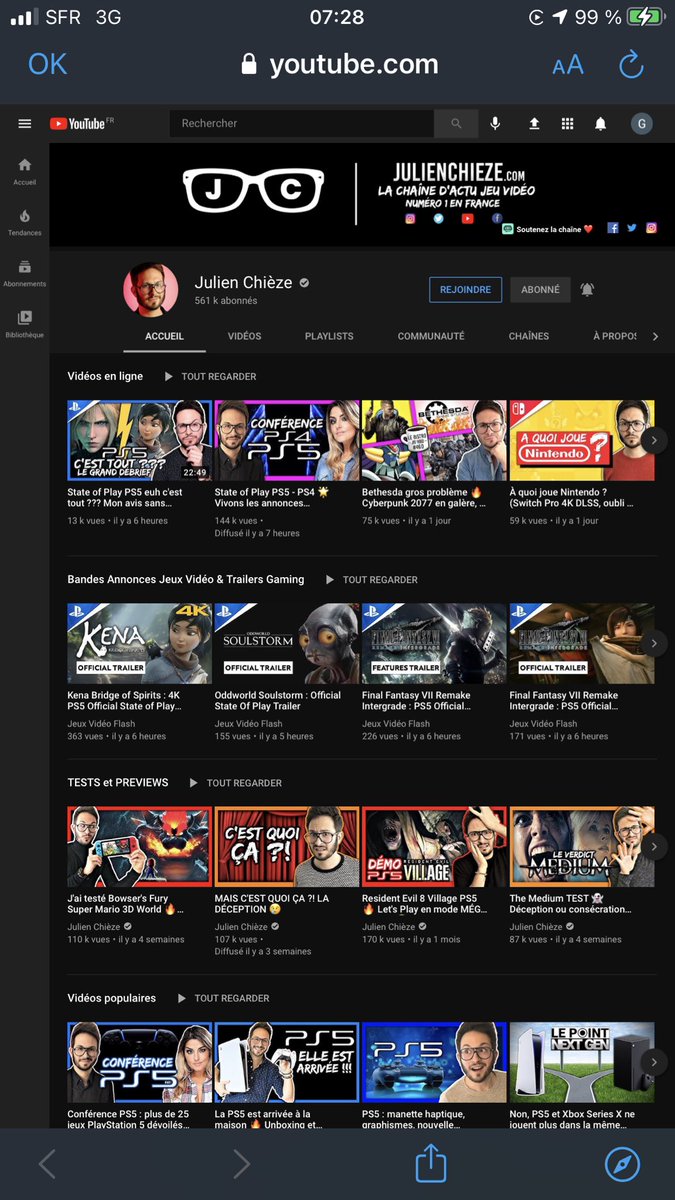Click Jeux Vidéo Flash under Kena video

point(101,724)
